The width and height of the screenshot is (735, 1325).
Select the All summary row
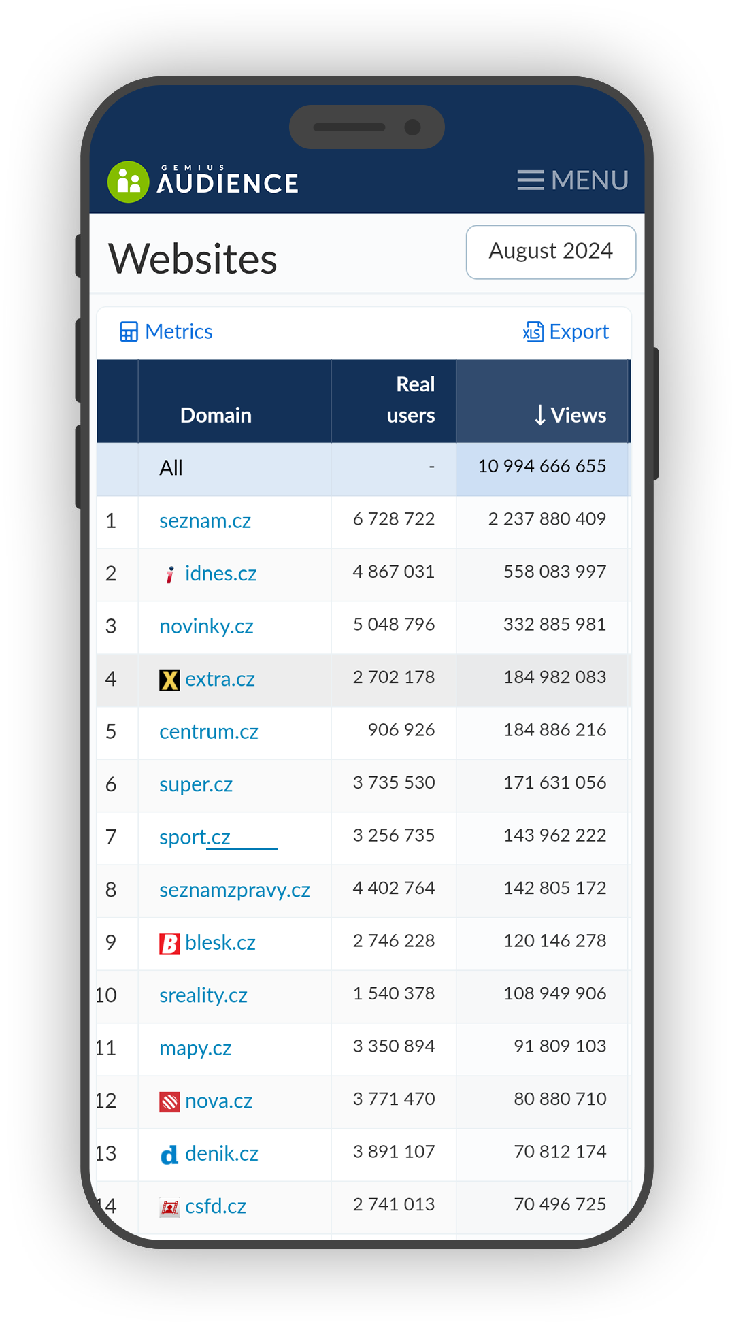point(363,468)
